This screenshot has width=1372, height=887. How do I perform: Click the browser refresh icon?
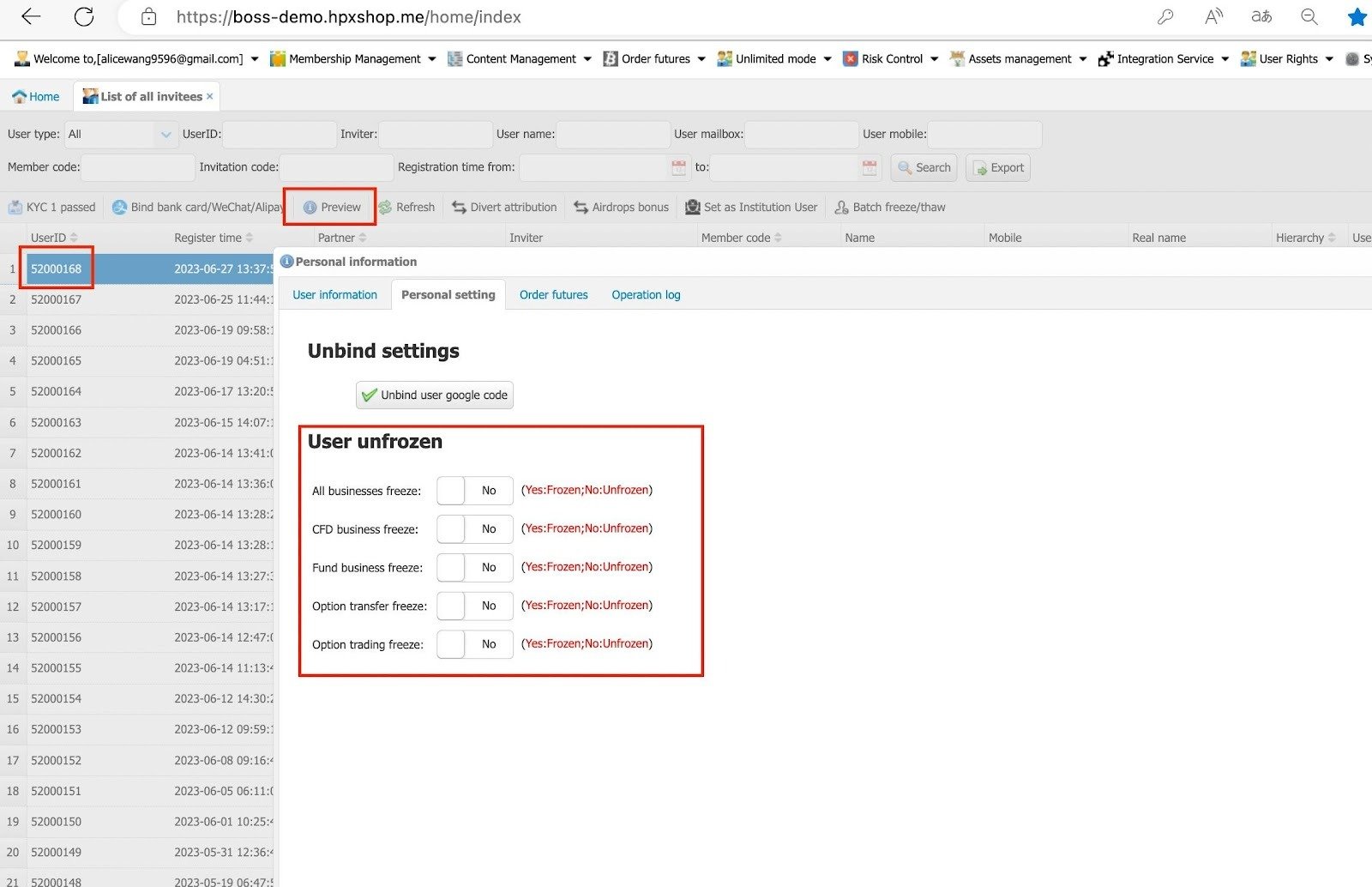84,16
